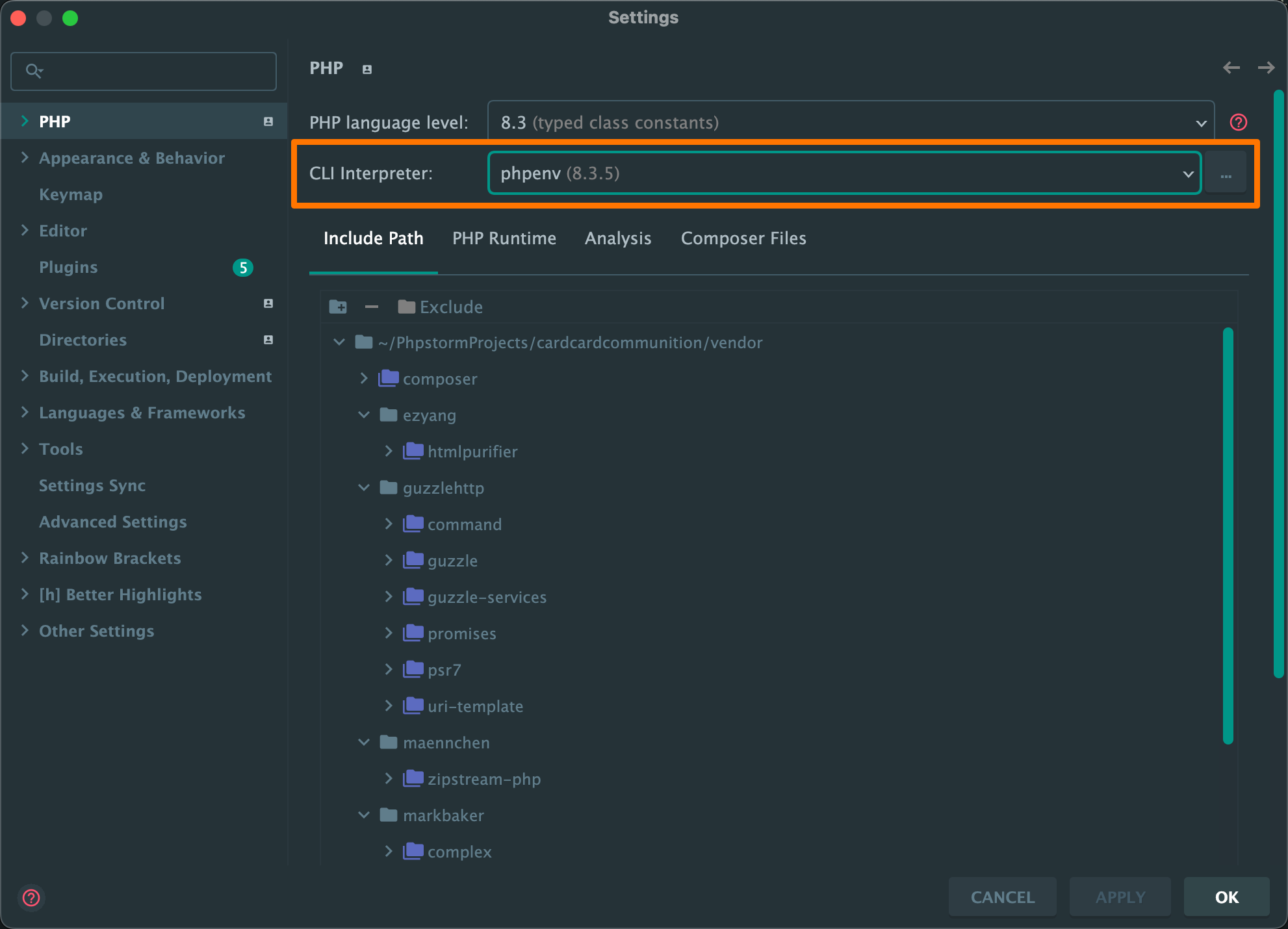Expand Languages & Frameworks settings section
The image size is (1288, 929).
(x=25, y=413)
